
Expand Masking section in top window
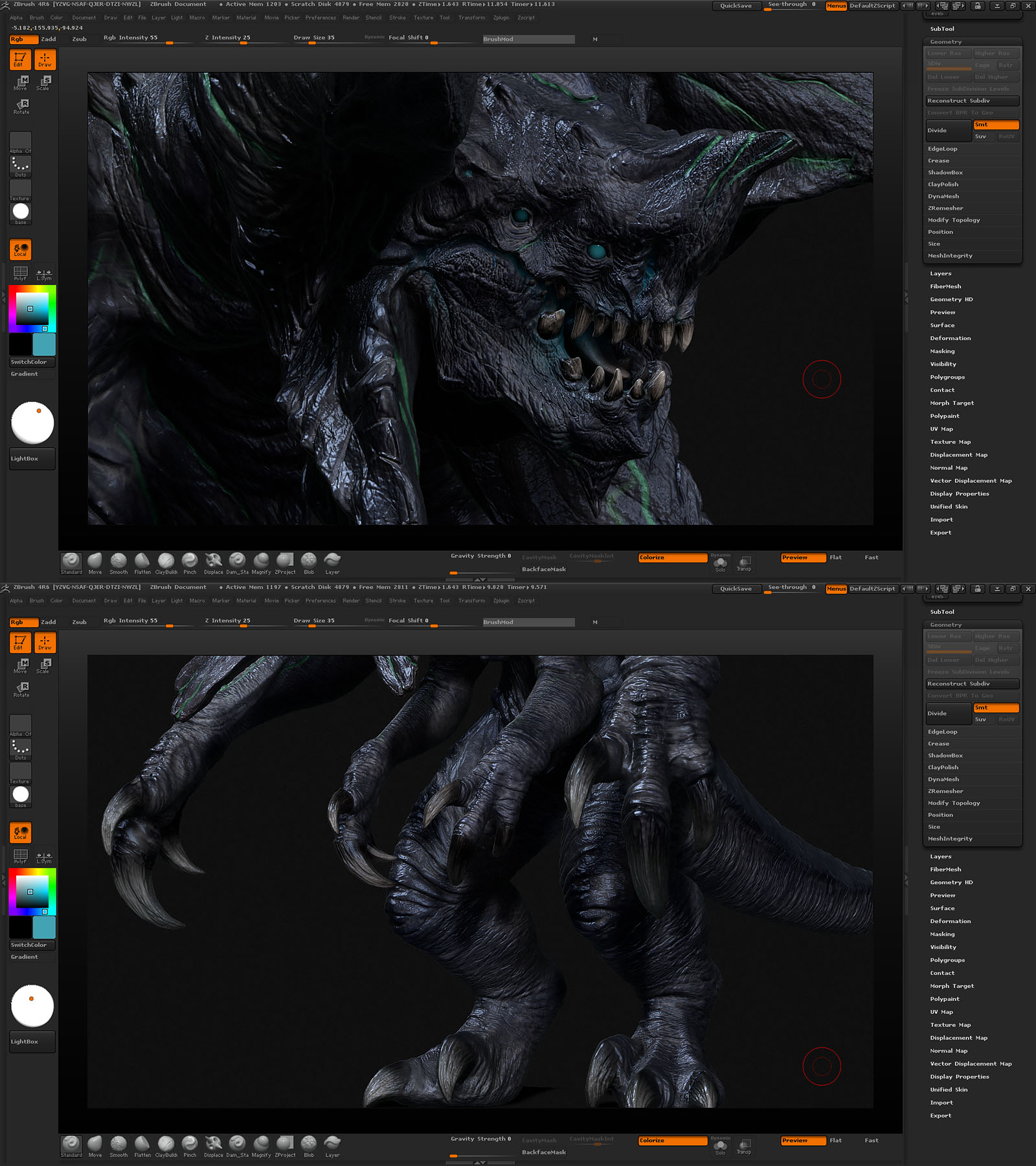[x=943, y=352]
